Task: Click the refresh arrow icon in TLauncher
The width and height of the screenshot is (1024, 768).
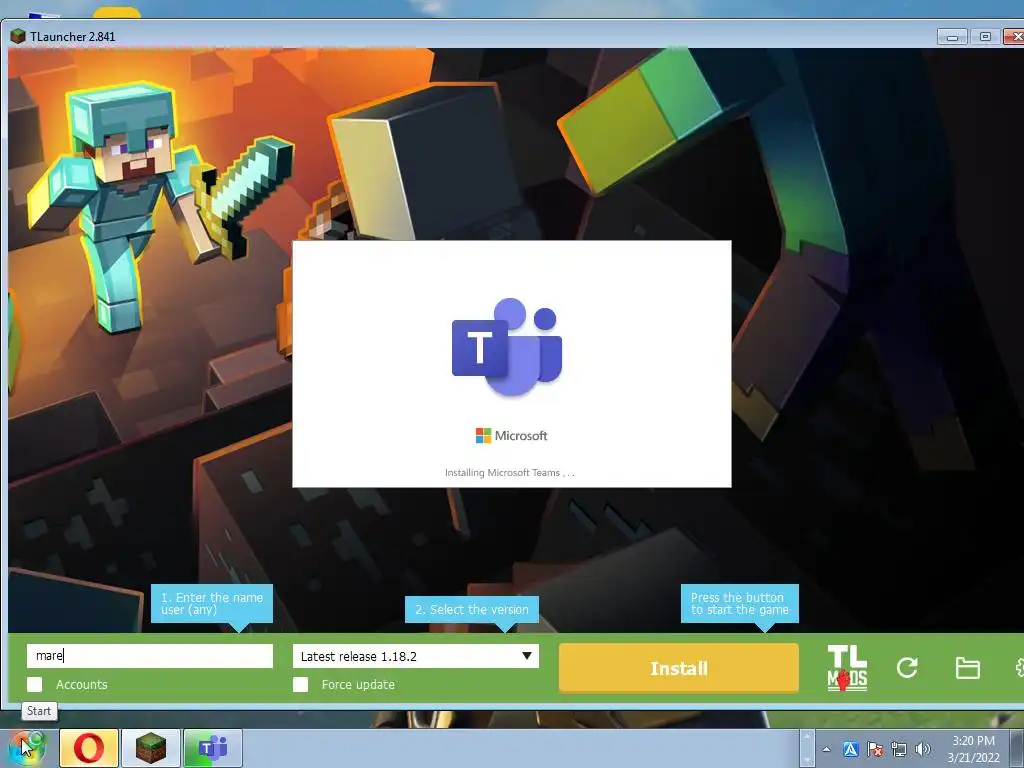Action: click(x=907, y=667)
